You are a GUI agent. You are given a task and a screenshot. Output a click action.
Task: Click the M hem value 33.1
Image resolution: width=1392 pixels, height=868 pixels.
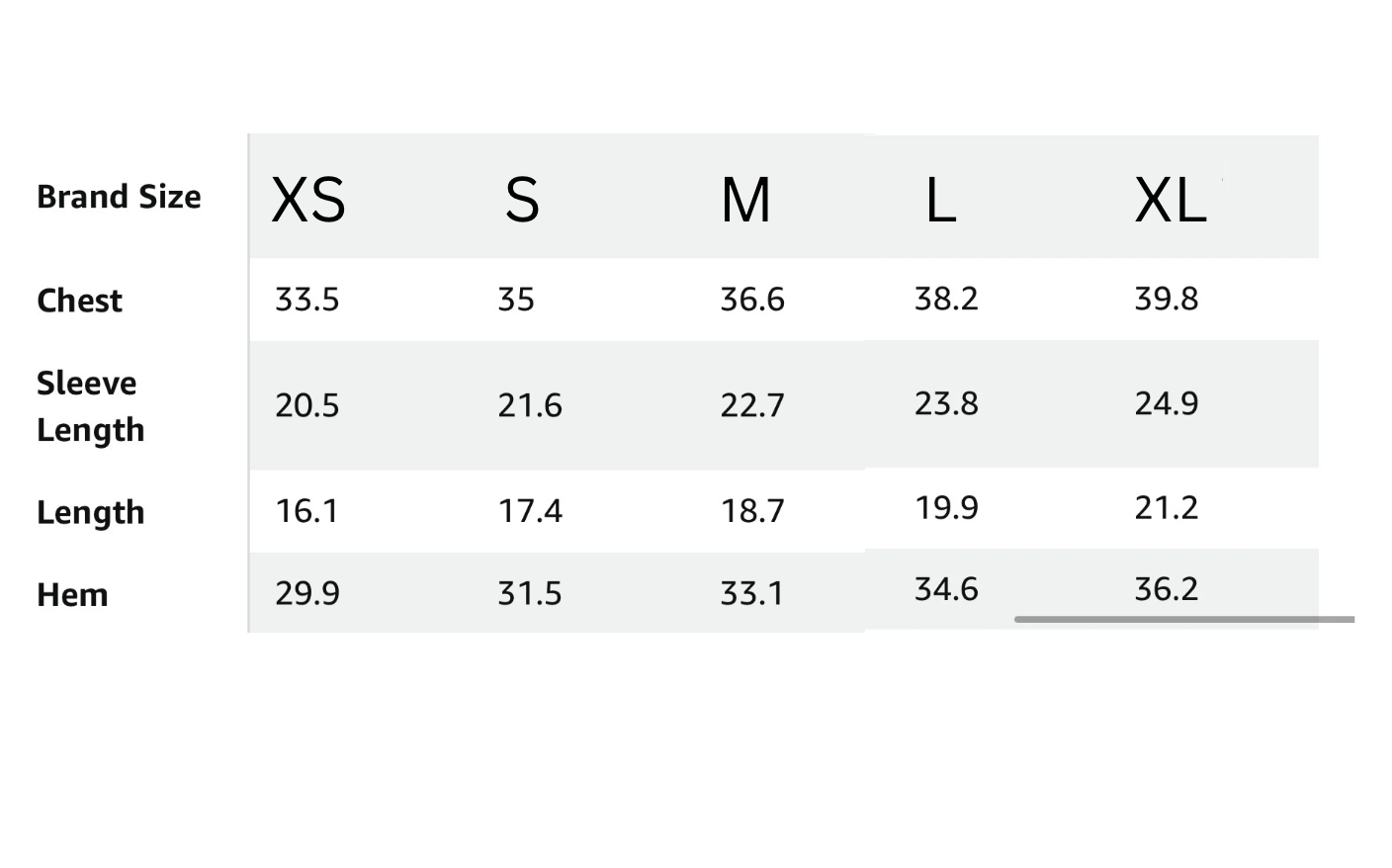(752, 593)
